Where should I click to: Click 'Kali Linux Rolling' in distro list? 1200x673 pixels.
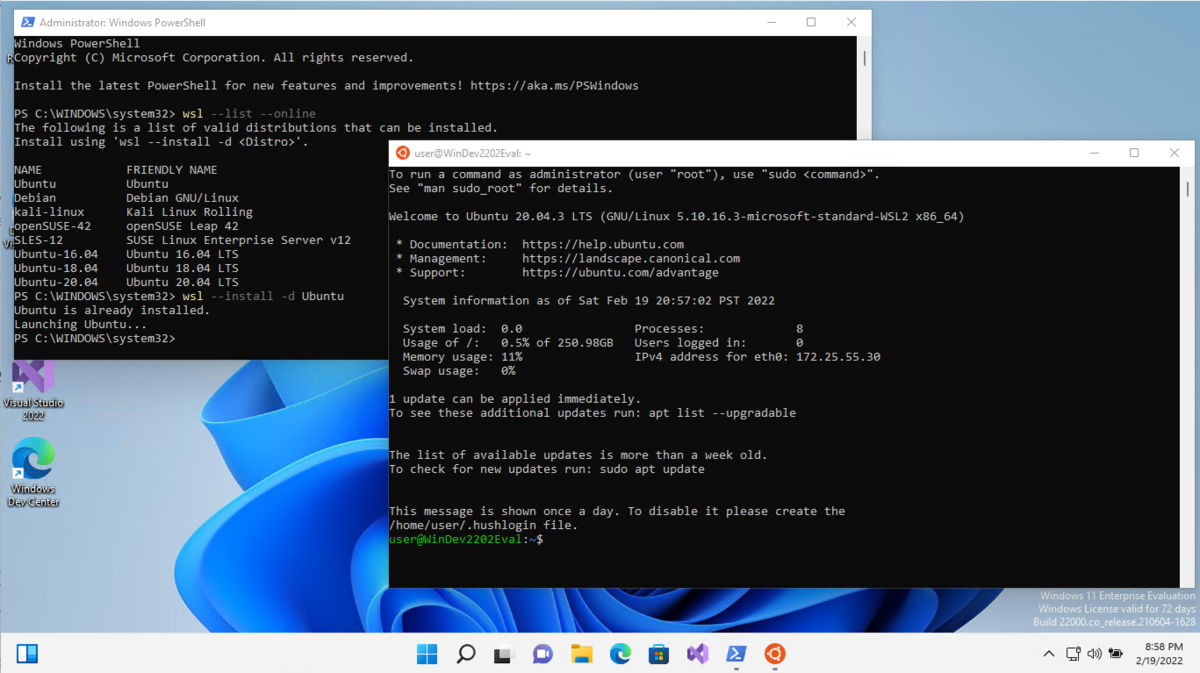coord(189,212)
